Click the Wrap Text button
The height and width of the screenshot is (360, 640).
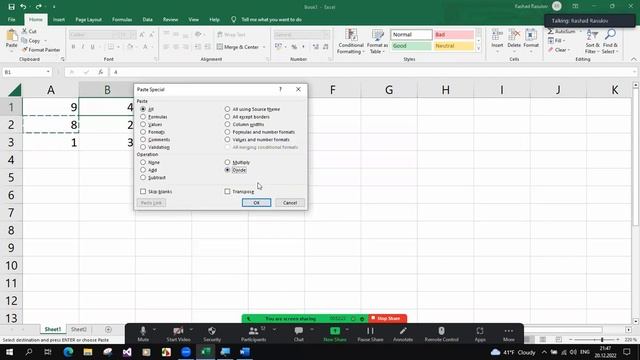point(231,35)
